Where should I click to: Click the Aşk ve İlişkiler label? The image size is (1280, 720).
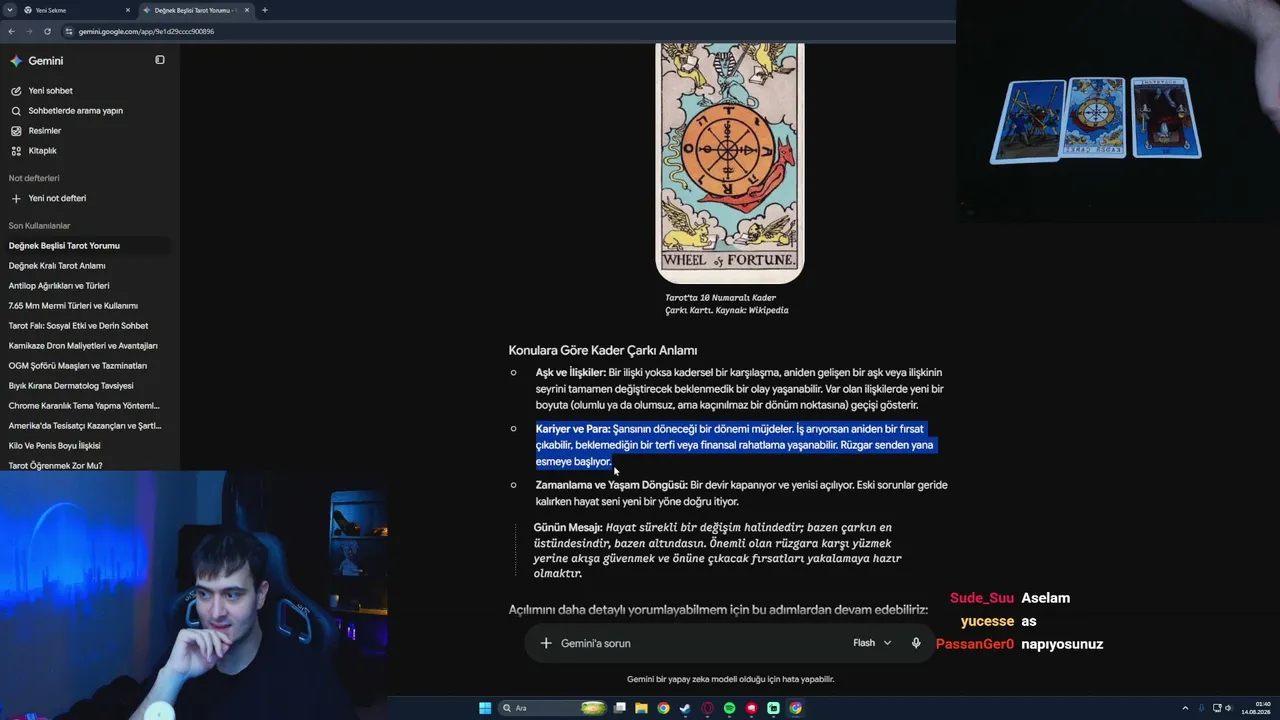pyautogui.click(x=571, y=373)
